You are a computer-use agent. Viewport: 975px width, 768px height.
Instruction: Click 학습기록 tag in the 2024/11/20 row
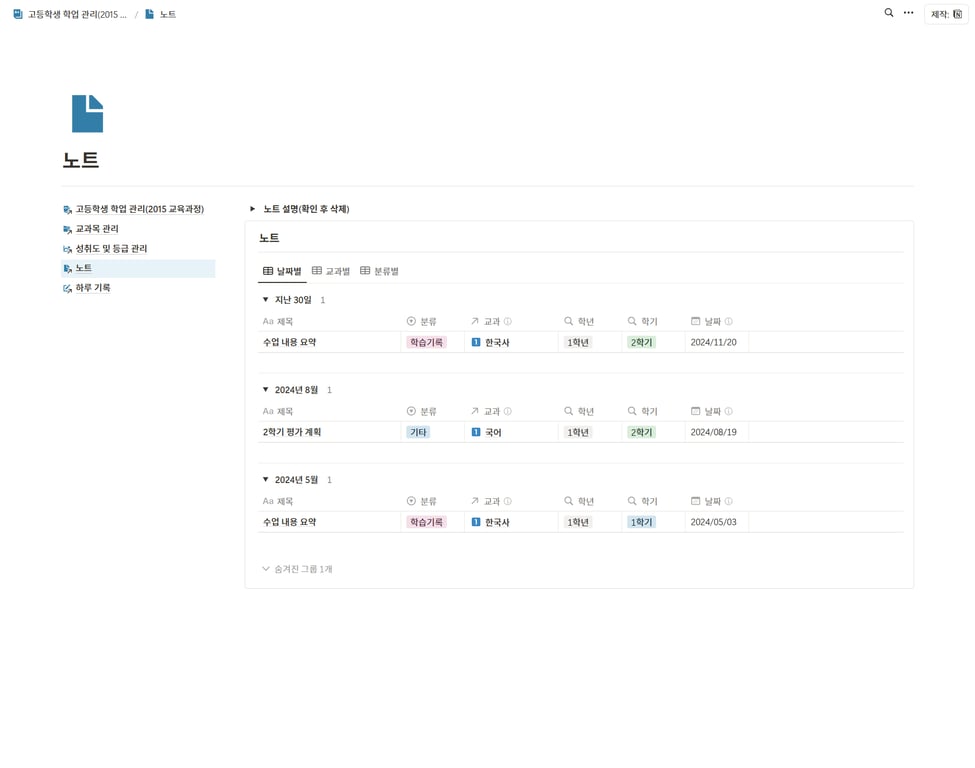[426, 343]
